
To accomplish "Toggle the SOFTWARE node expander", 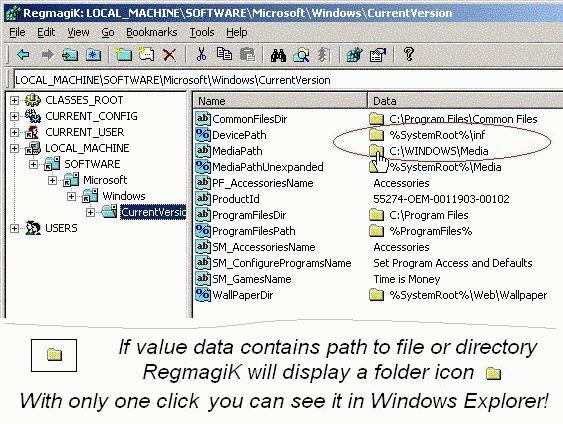I will tap(33, 164).
